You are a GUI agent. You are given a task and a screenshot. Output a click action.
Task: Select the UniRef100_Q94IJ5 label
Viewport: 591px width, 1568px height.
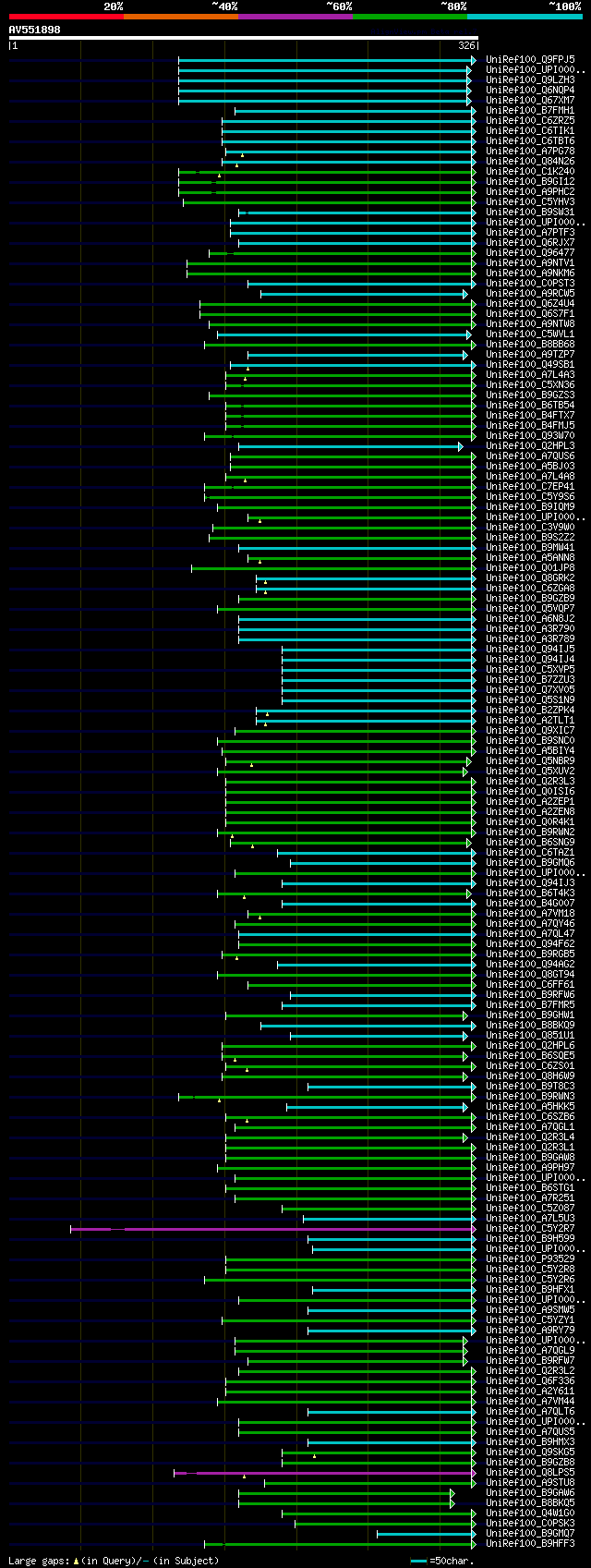[x=530, y=650]
